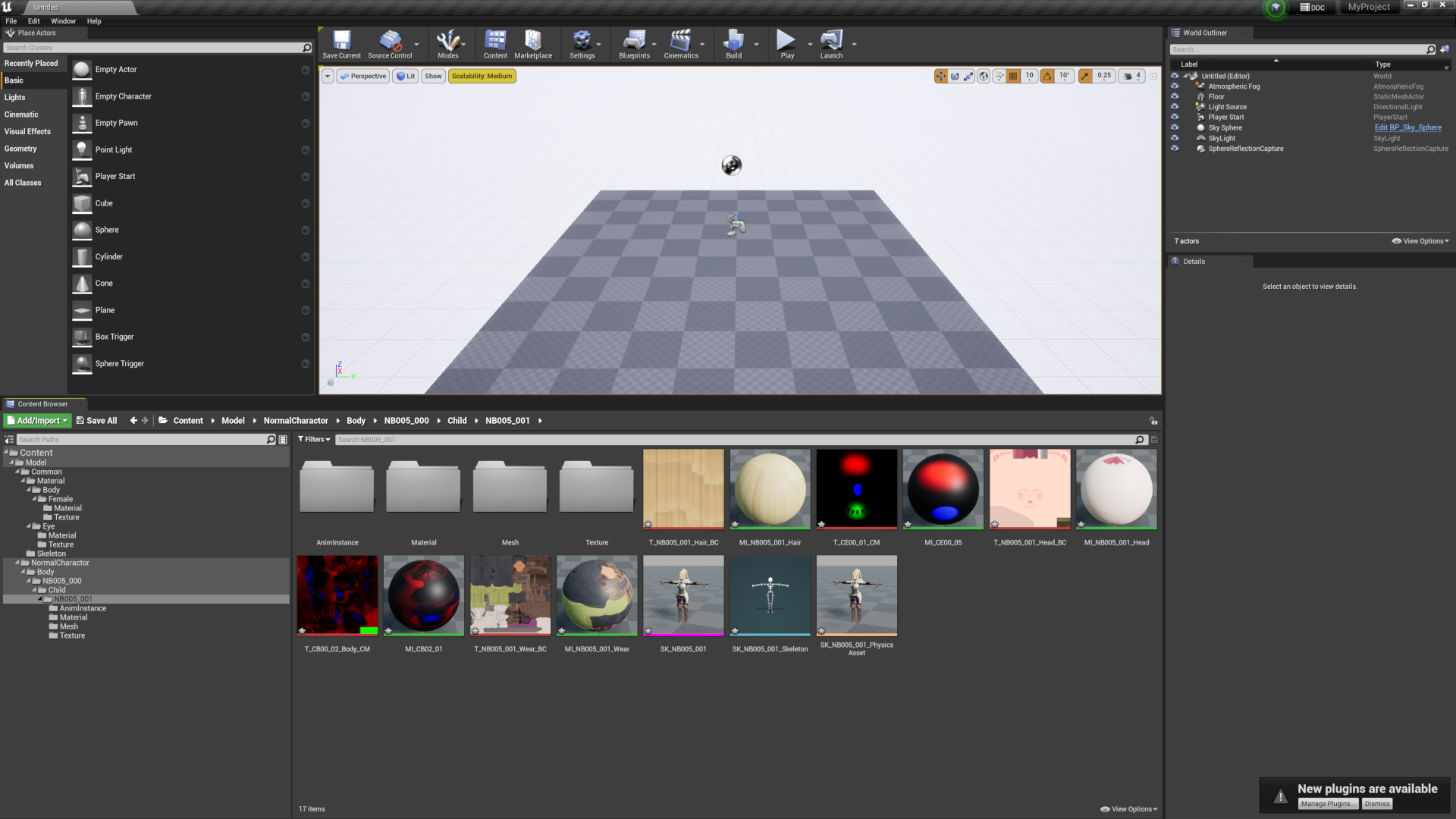Viewport: 1456px width, 819px height.
Task: Click Edit BP_Sky_Sphere link
Action: click(1407, 127)
